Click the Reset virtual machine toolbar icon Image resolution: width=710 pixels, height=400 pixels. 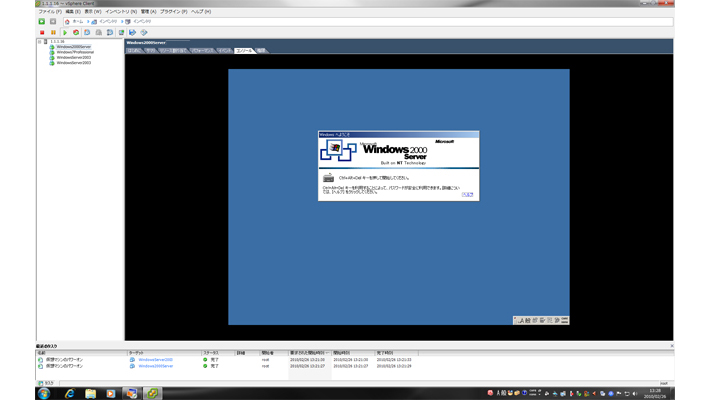click(76, 33)
